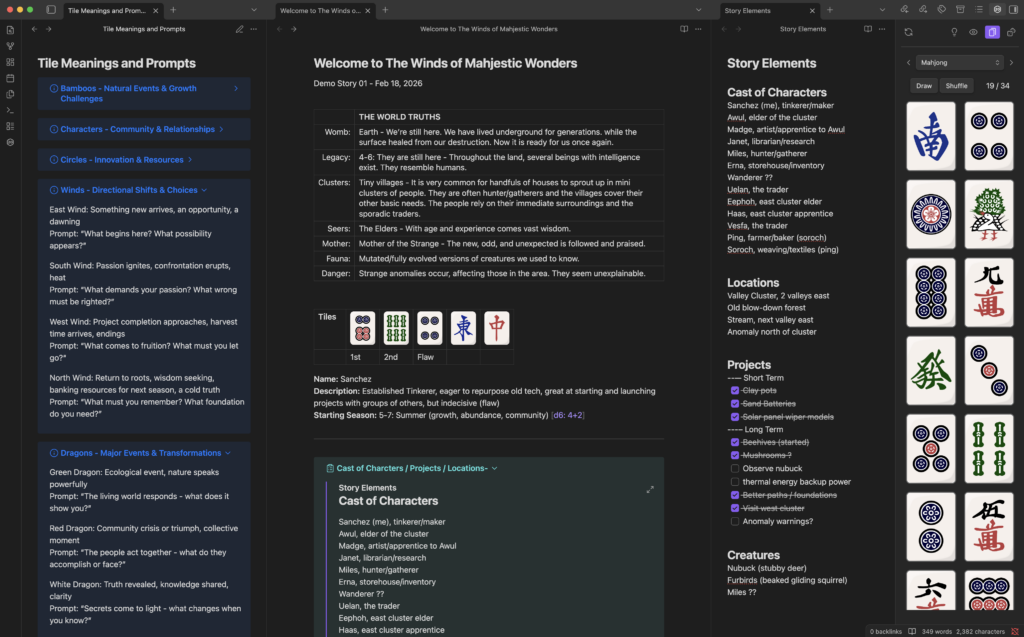1024x637 pixels.
Task: Open the Mahjong deck selector dropdown
Action: [x=958, y=62]
